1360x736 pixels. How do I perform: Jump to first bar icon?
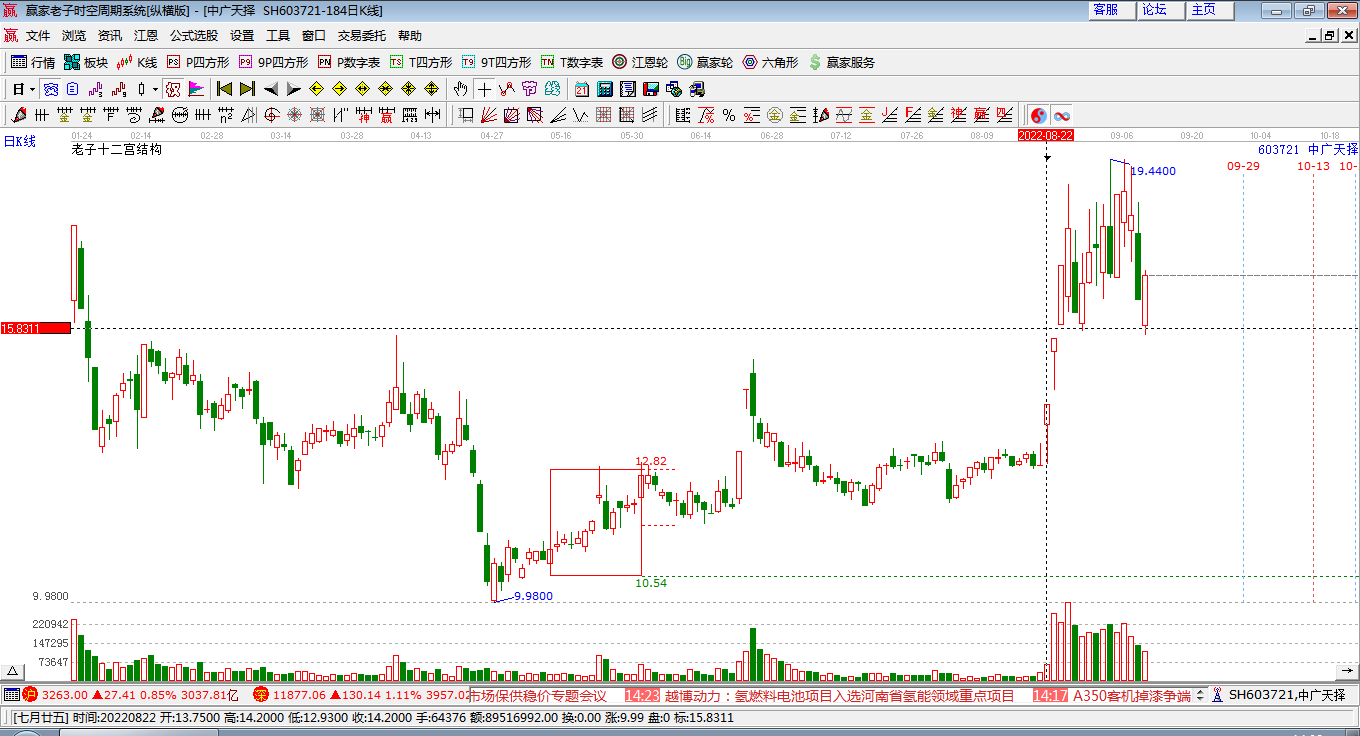click(225, 89)
